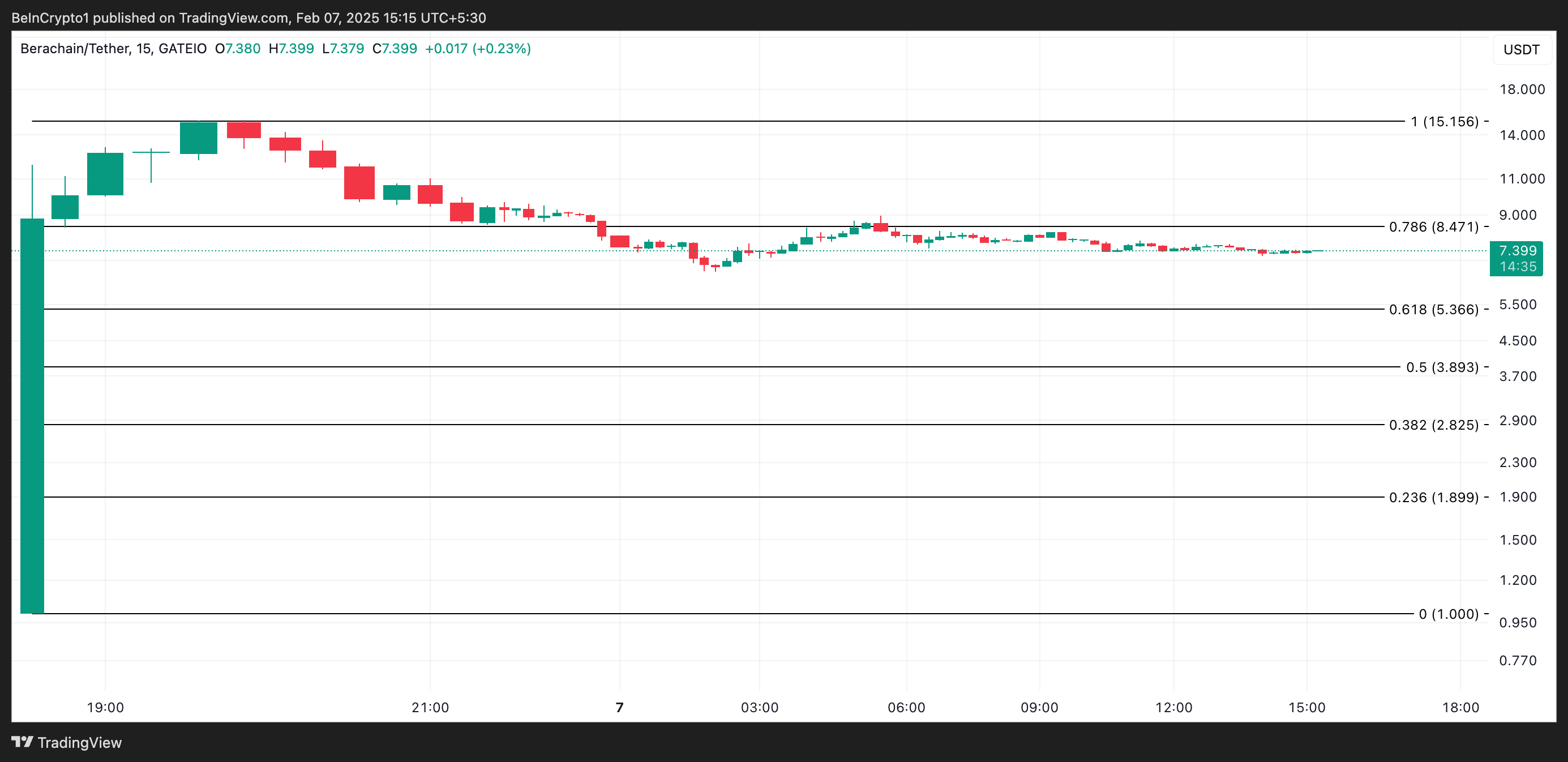
Task: Click the Berachain/Tether symbol title
Action: pyautogui.click(x=74, y=49)
